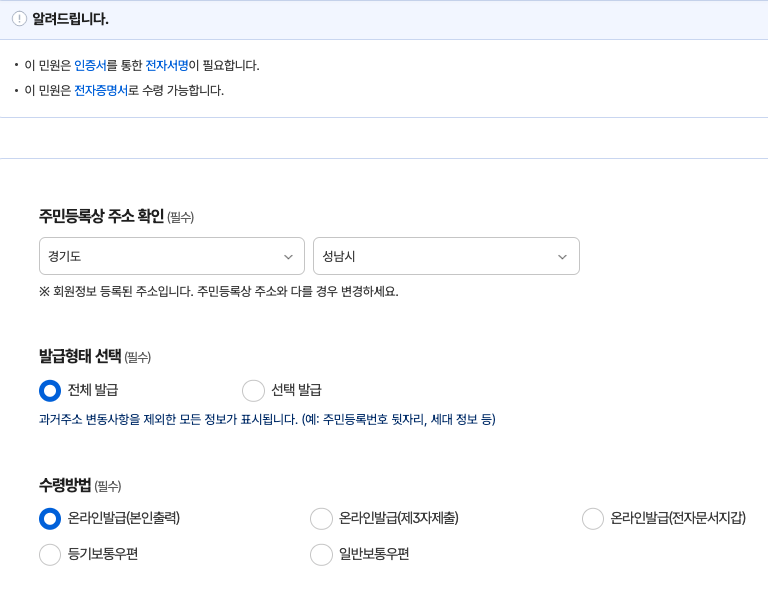Open the 인증서 link

(x=90, y=65)
